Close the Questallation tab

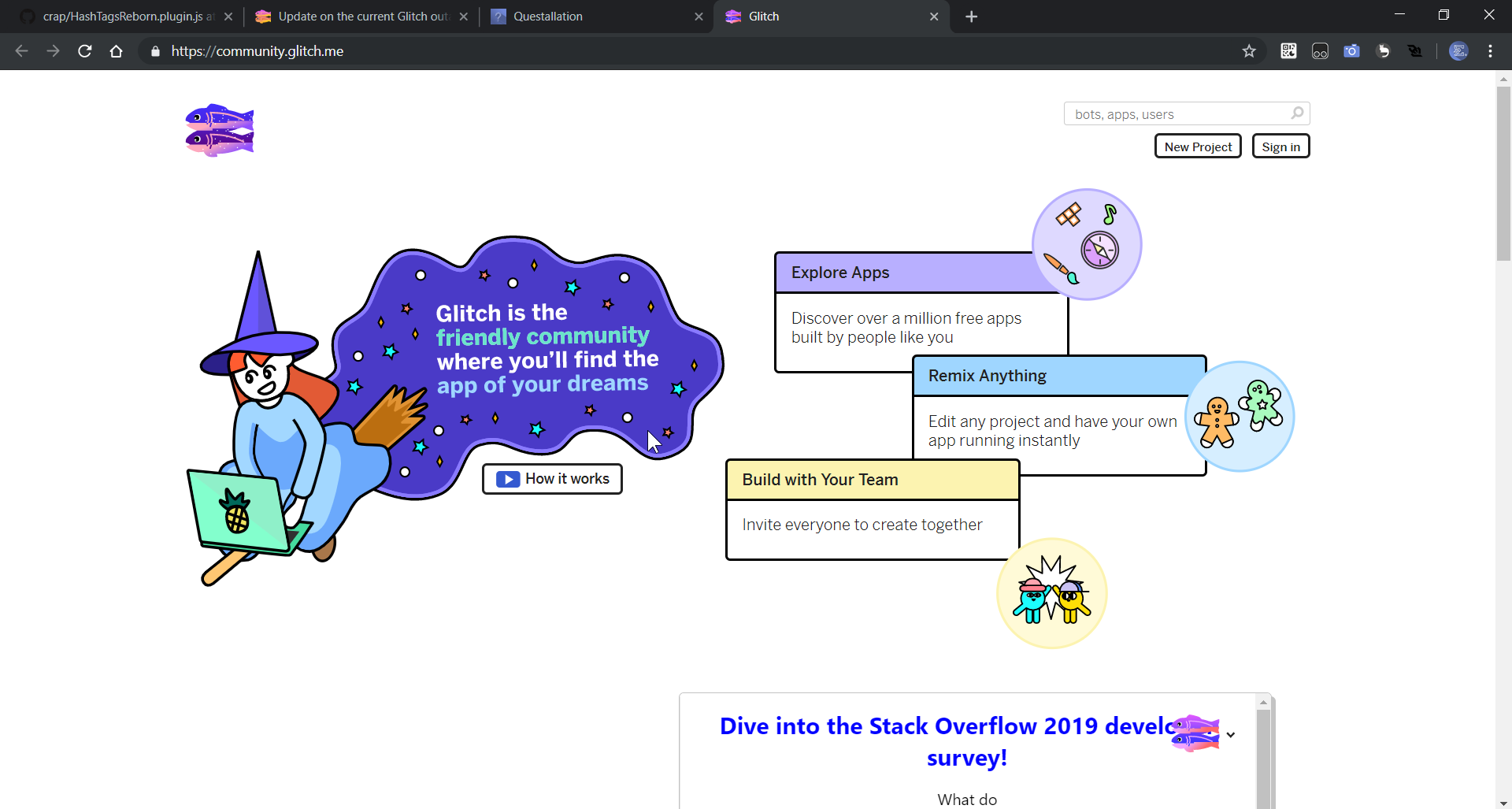coord(699,17)
